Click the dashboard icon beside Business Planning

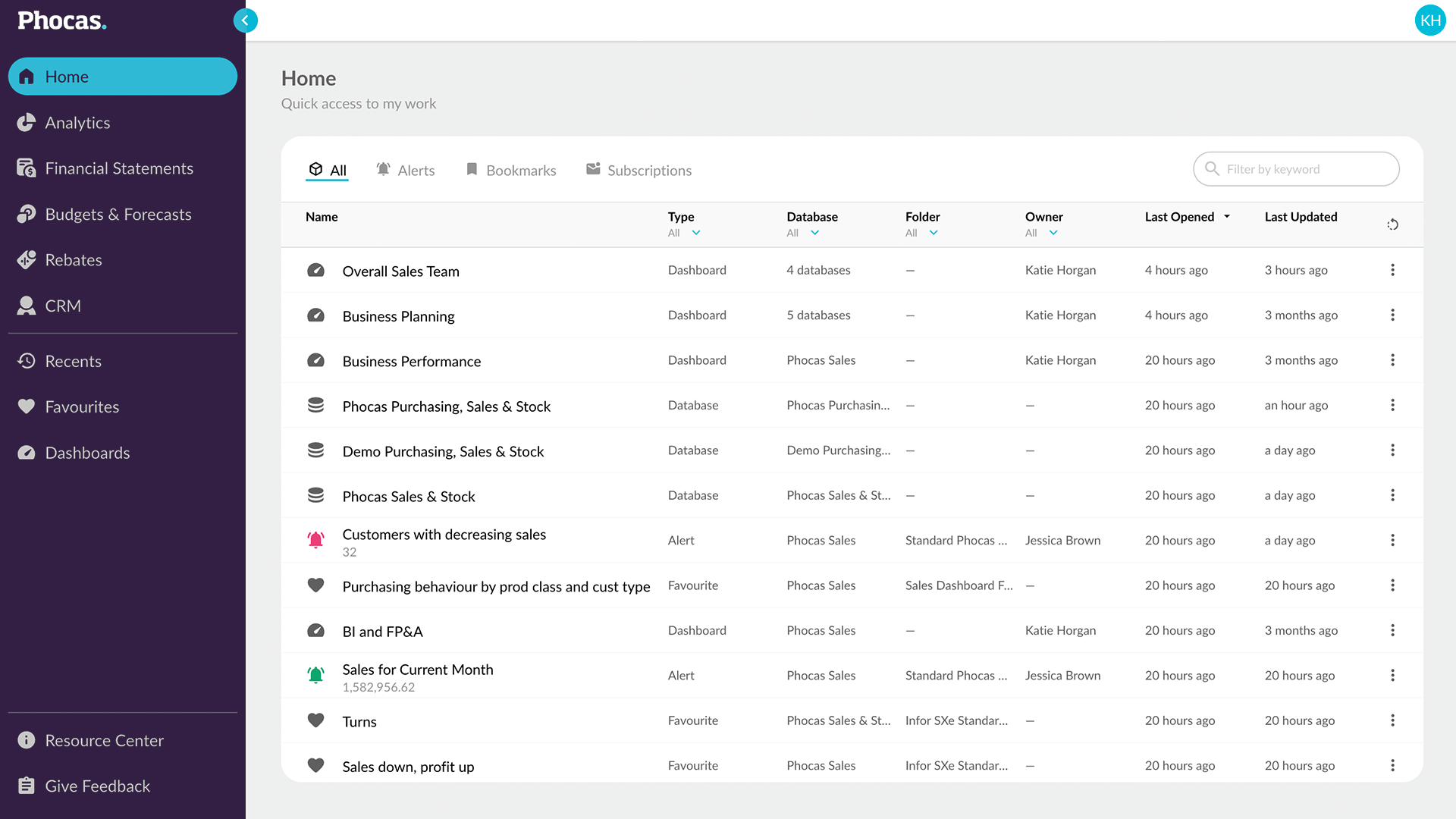[x=315, y=315]
